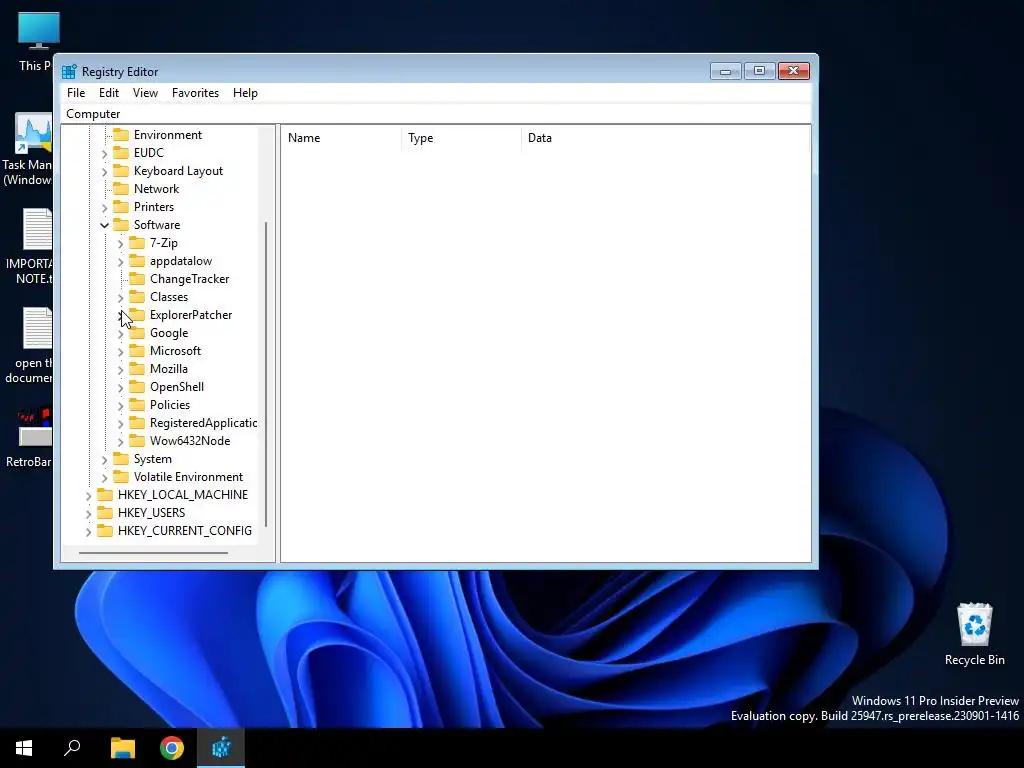Viewport: 1024px width, 768px height.
Task: Select the System folder icon
Action: pyautogui.click(x=121, y=458)
